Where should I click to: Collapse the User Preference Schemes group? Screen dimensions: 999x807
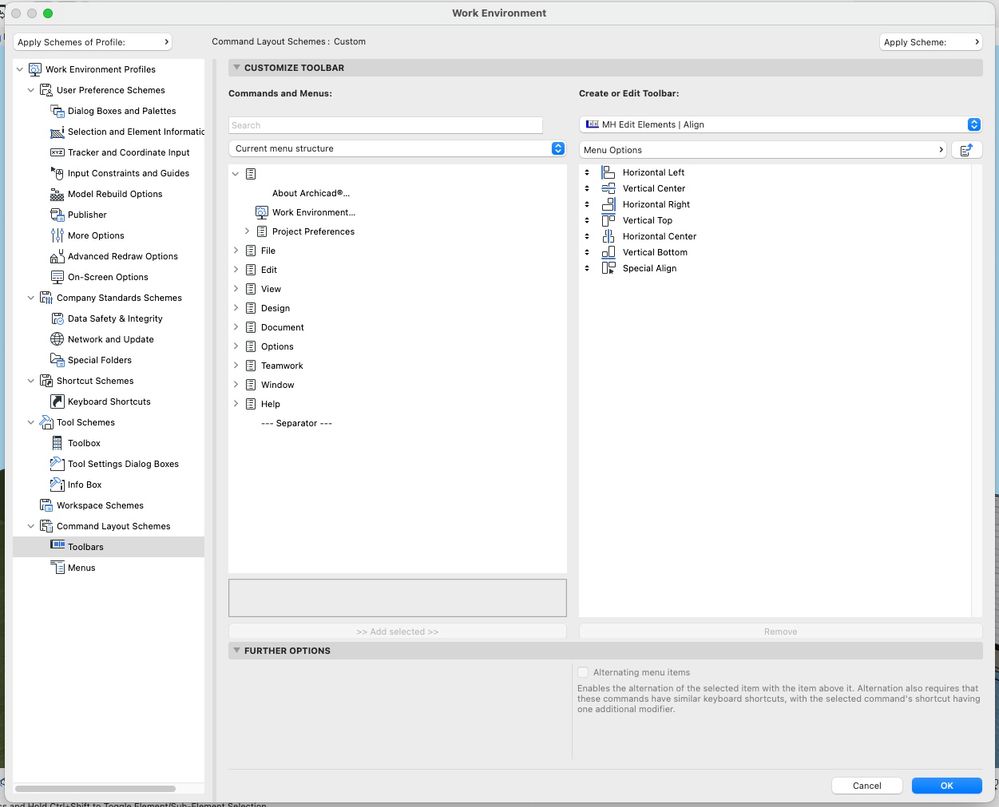pyautogui.click(x=31, y=90)
